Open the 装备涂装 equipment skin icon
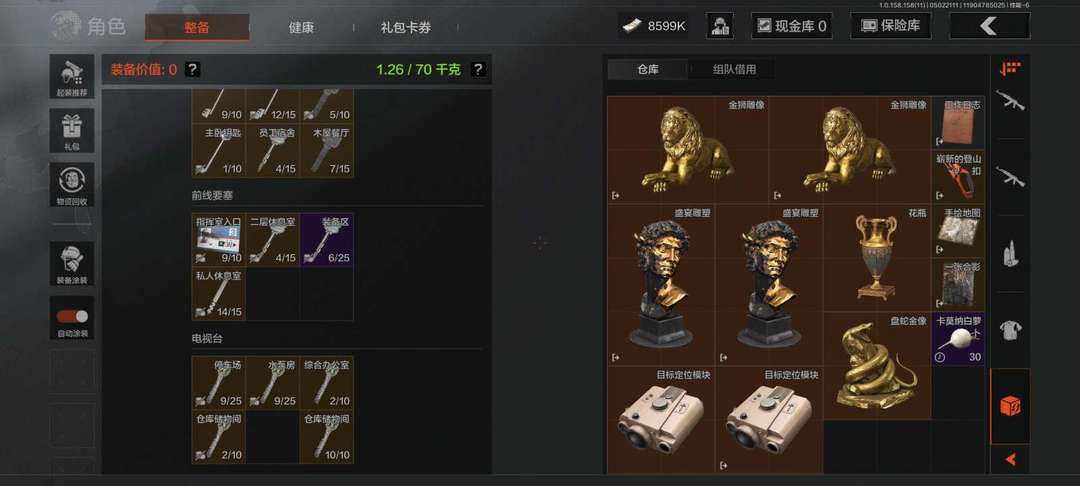The image size is (1080, 486). 72,264
